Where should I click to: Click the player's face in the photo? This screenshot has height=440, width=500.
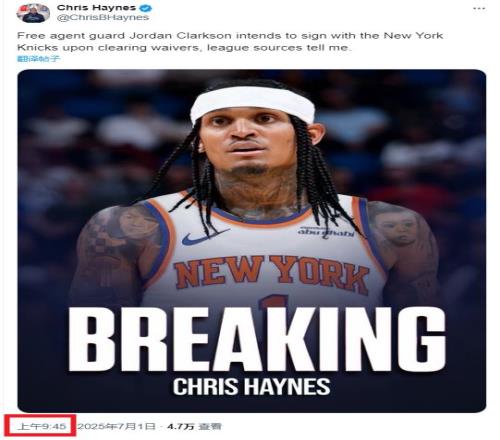click(x=248, y=145)
